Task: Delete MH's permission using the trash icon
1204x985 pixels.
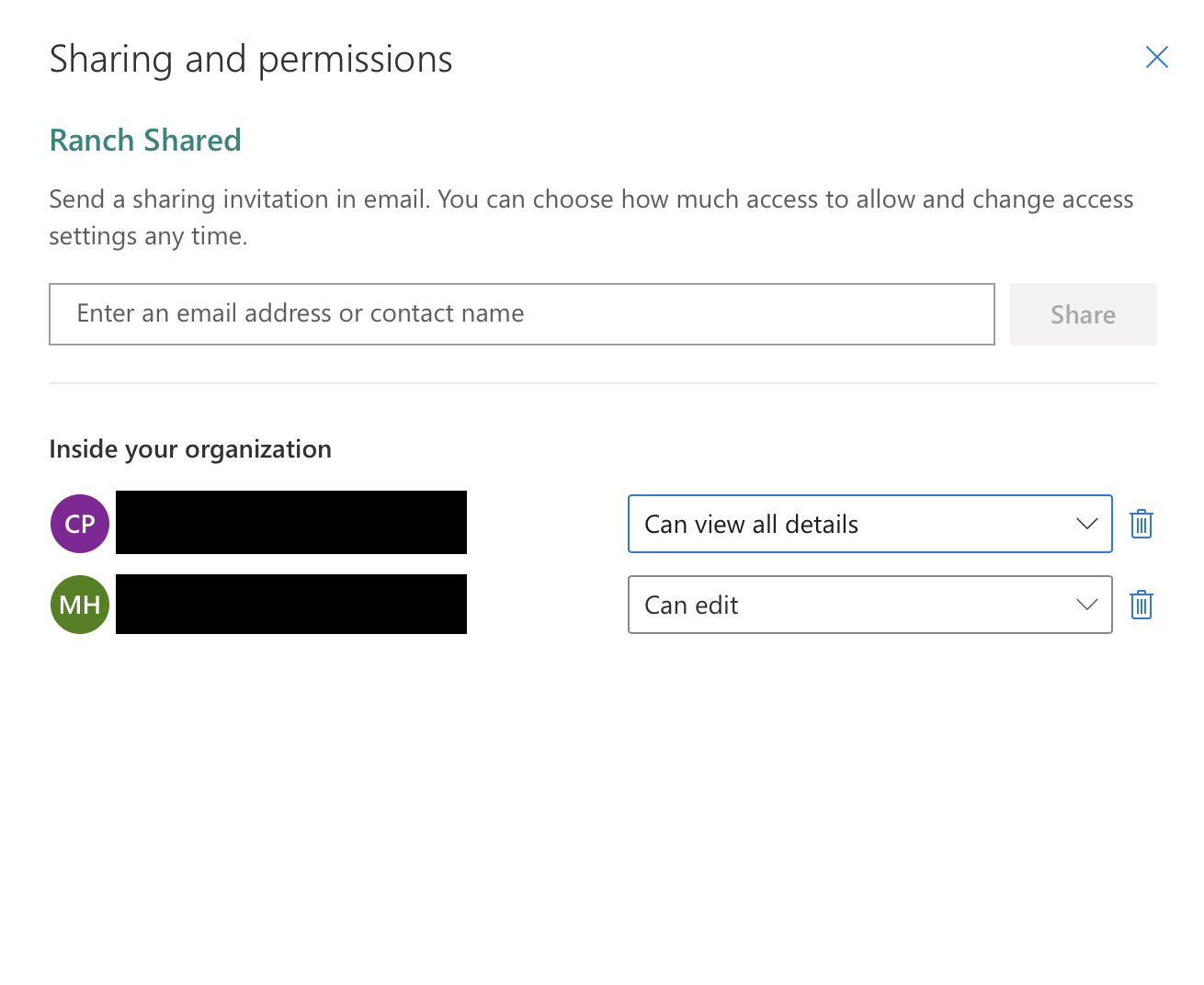Action: [x=1141, y=605]
